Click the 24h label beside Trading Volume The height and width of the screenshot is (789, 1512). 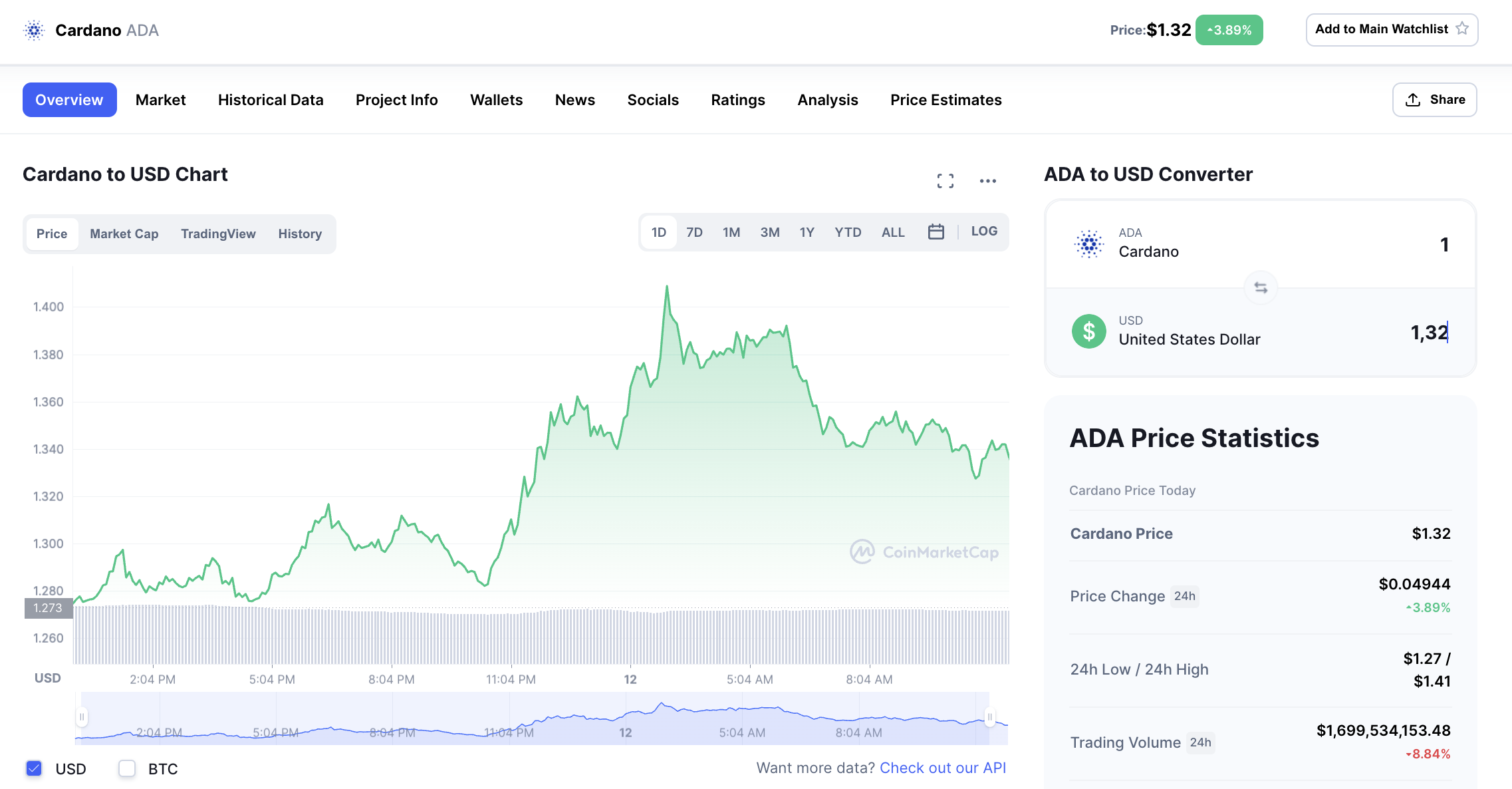pos(1200,742)
